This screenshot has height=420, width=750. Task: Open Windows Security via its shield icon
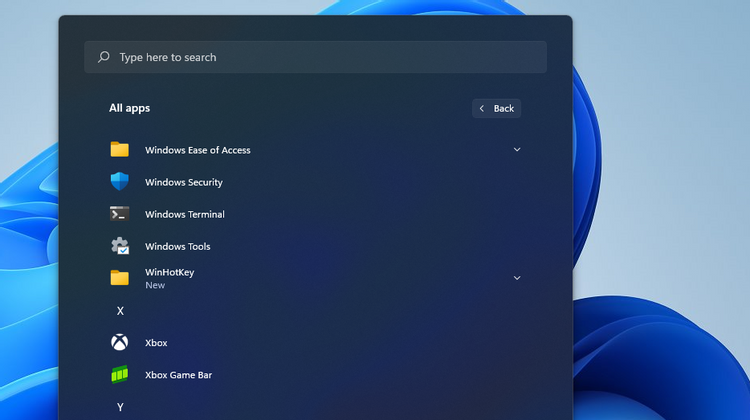pyautogui.click(x=120, y=182)
